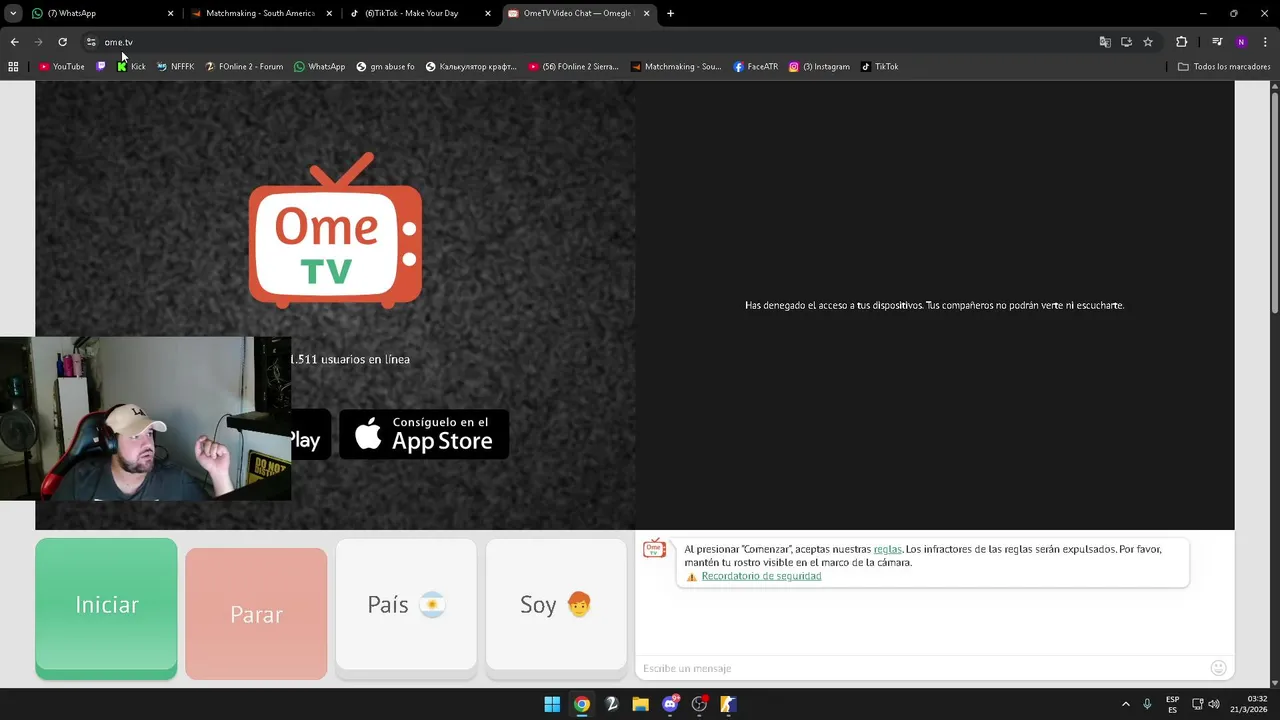Translate this page icon
The width and height of the screenshot is (1280, 720).
1105,42
